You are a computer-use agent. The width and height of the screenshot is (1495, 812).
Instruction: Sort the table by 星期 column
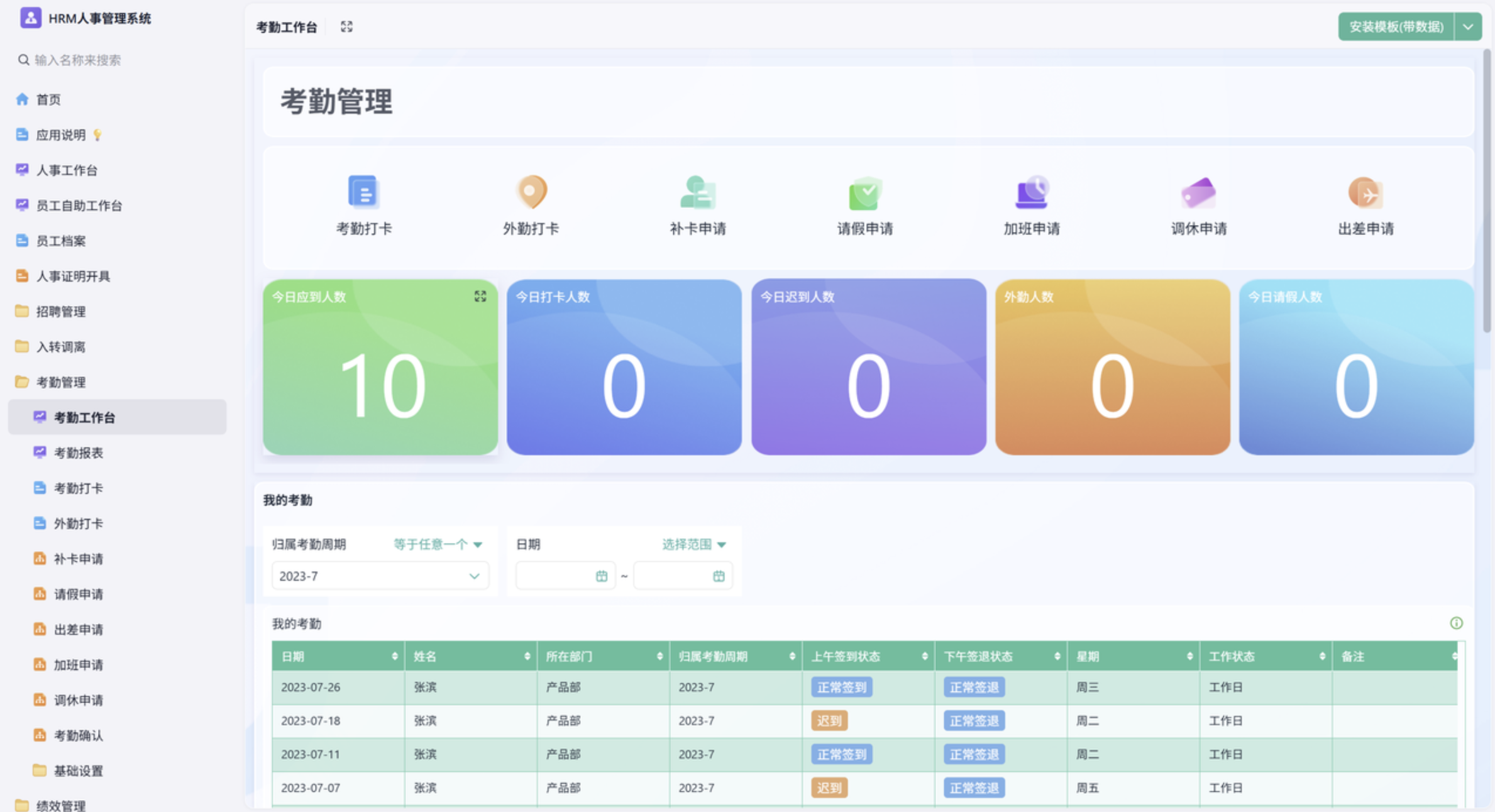click(x=1190, y=657)
